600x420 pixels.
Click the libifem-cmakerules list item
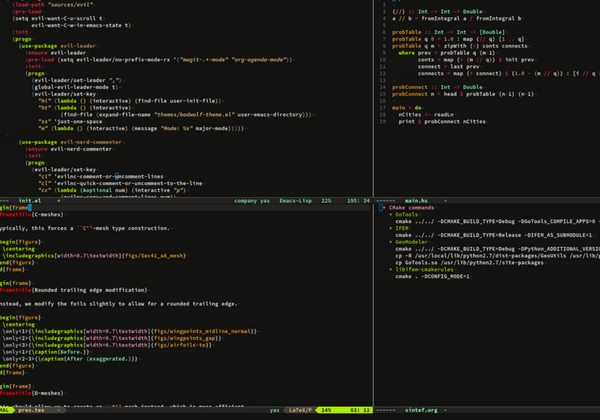(424, 270)
